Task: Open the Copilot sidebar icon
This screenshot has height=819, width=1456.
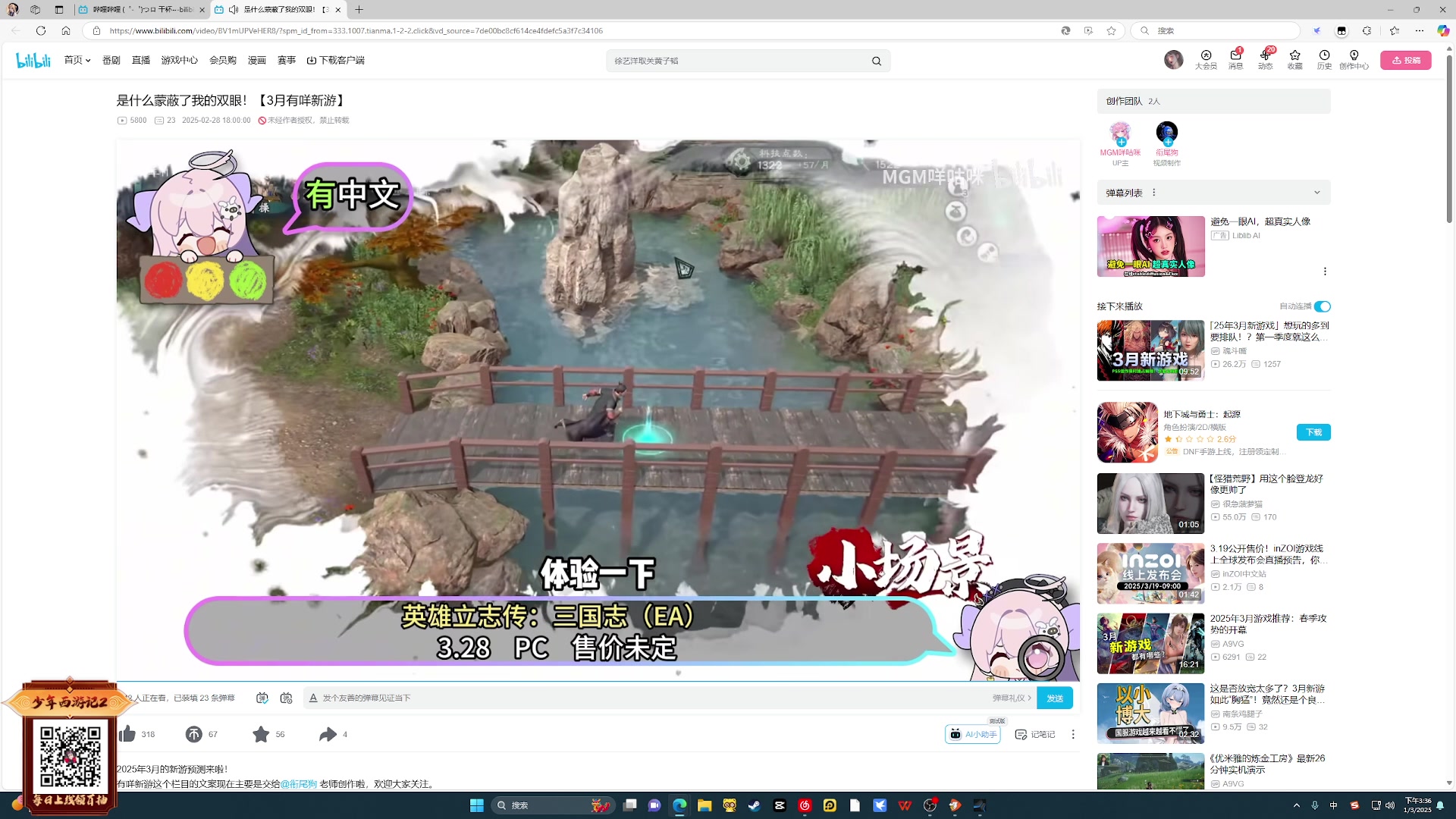Action: click(1443, 30)
